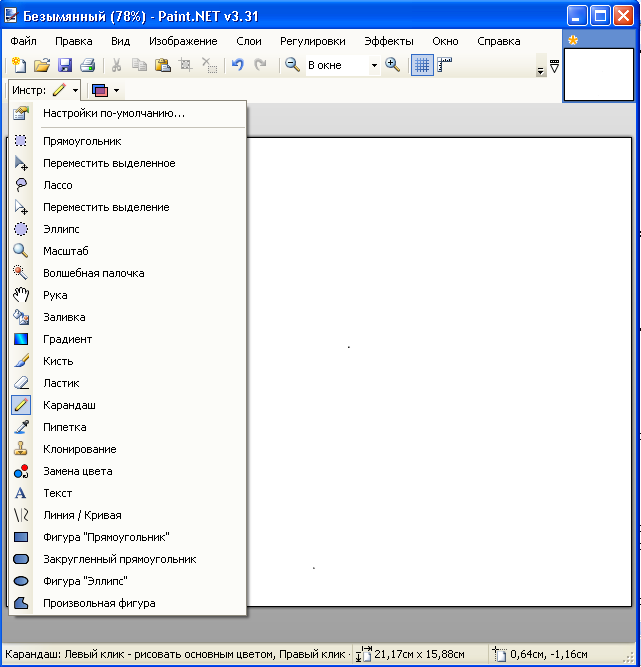Viewport: 641px width, 667px height.
Task: Click the Save diskette icon
Action: pos(65,65)
